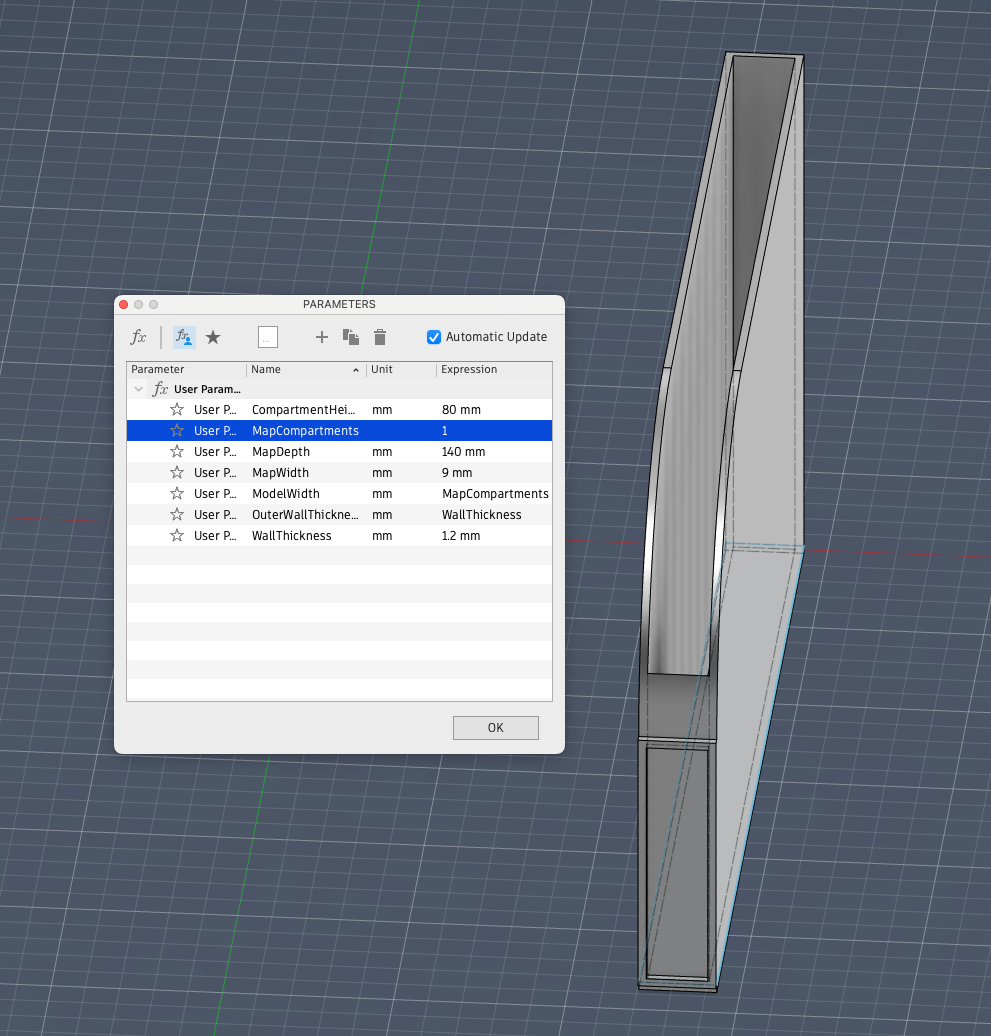The width and height of the screenshot is (991, 1036).
Task: Show only favorites using the star filter icon
Action: pos(213,337)
